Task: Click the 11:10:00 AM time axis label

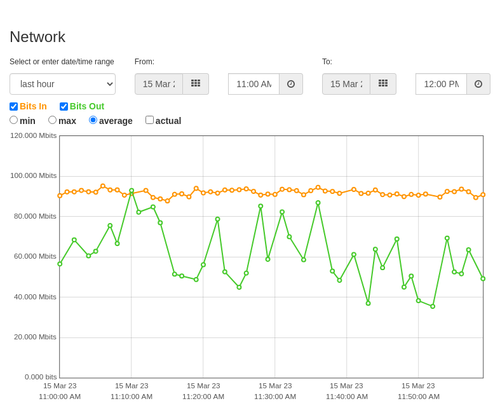Action: tap(132, 397)
